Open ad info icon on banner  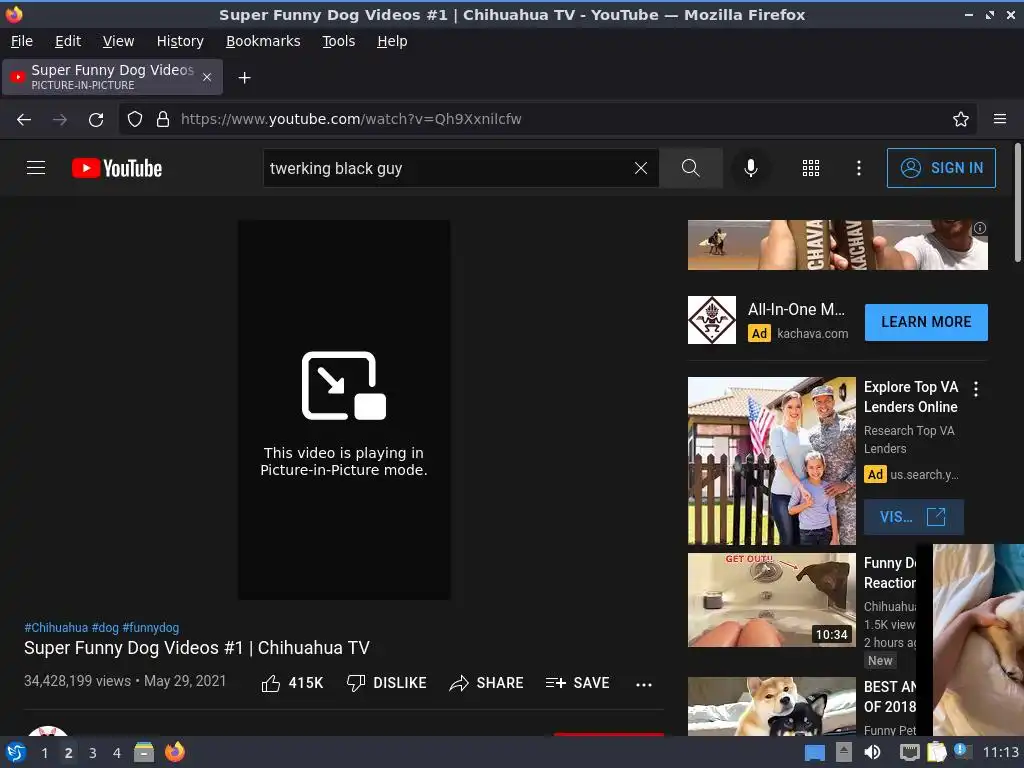(980, 228)
